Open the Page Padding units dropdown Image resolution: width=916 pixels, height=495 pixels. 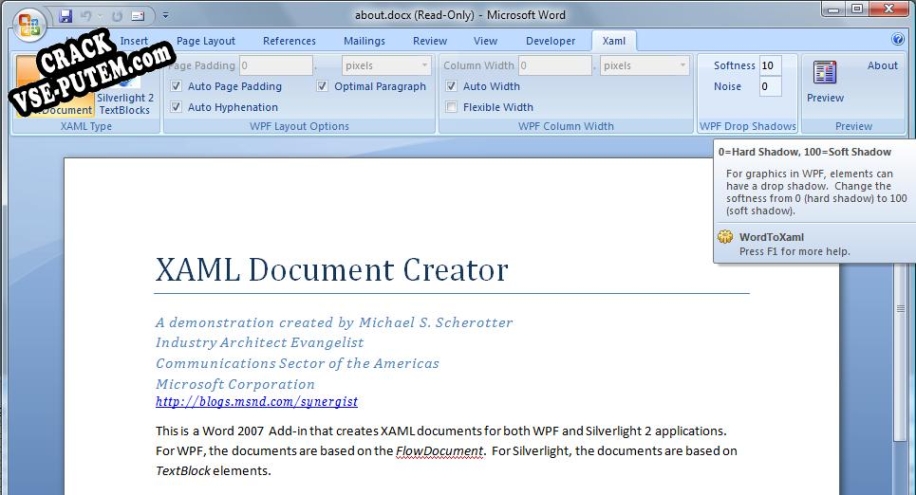pos(386,65)
